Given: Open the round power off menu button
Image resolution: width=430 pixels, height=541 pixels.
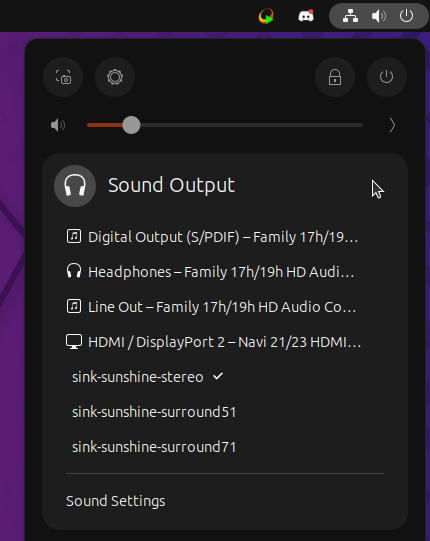Looking at the screenshot, I should [387, 77].
